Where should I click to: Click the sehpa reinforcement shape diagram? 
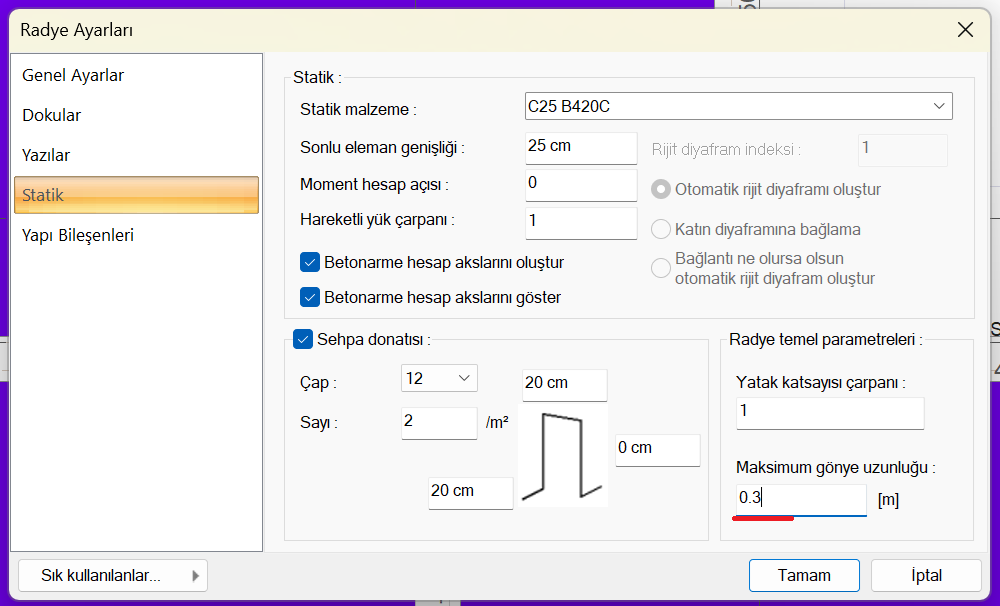[562, 456]
